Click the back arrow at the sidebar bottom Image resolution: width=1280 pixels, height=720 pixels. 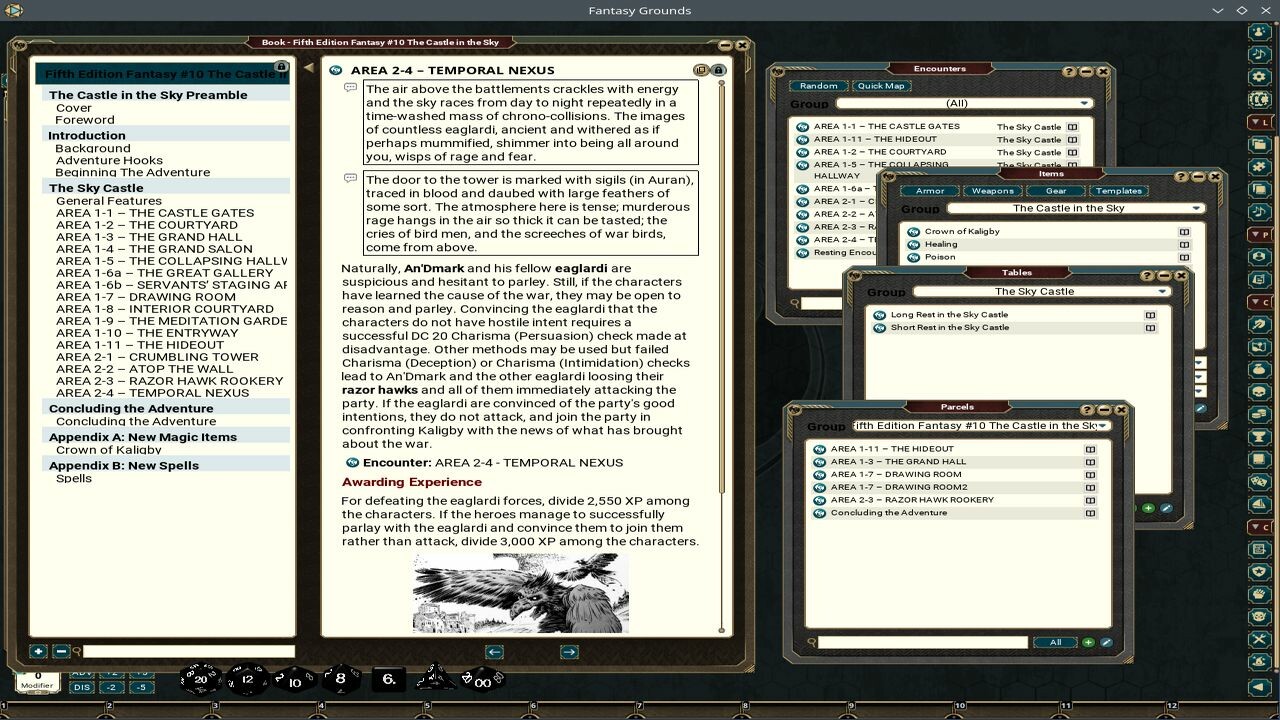point(1257,687)
